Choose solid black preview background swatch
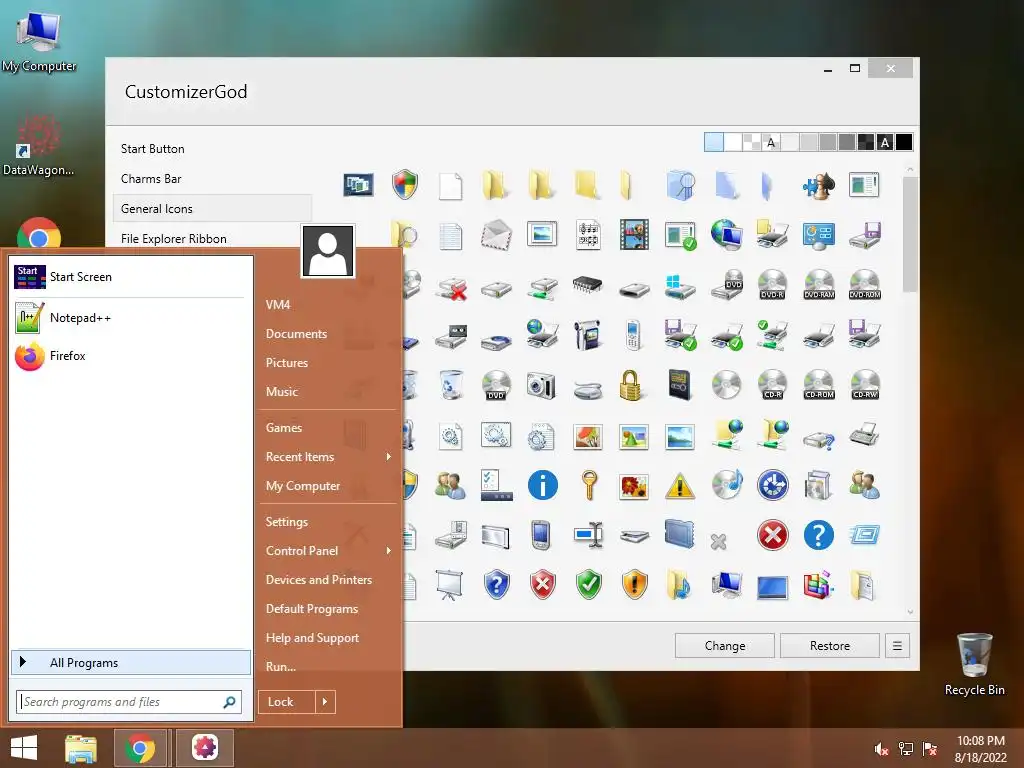Viewport: 1024px width, 768px height. coord(904,142)
